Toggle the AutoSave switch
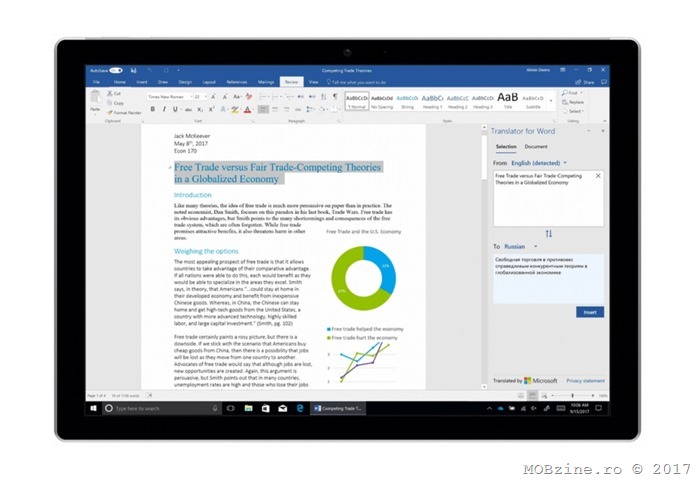The height and width of the screenshot is (480, 696). pos(116,71)
